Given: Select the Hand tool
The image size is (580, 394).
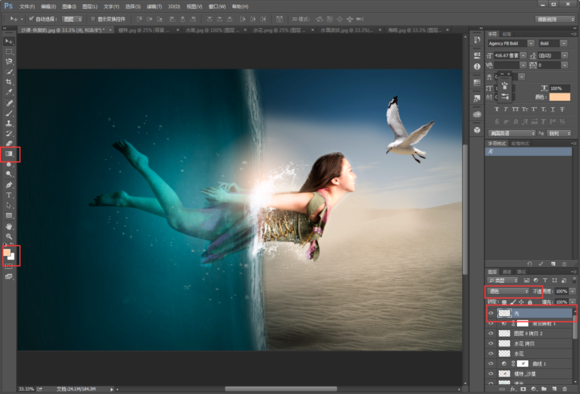Looking at the screenshot, I should click(x=9, y=226).
